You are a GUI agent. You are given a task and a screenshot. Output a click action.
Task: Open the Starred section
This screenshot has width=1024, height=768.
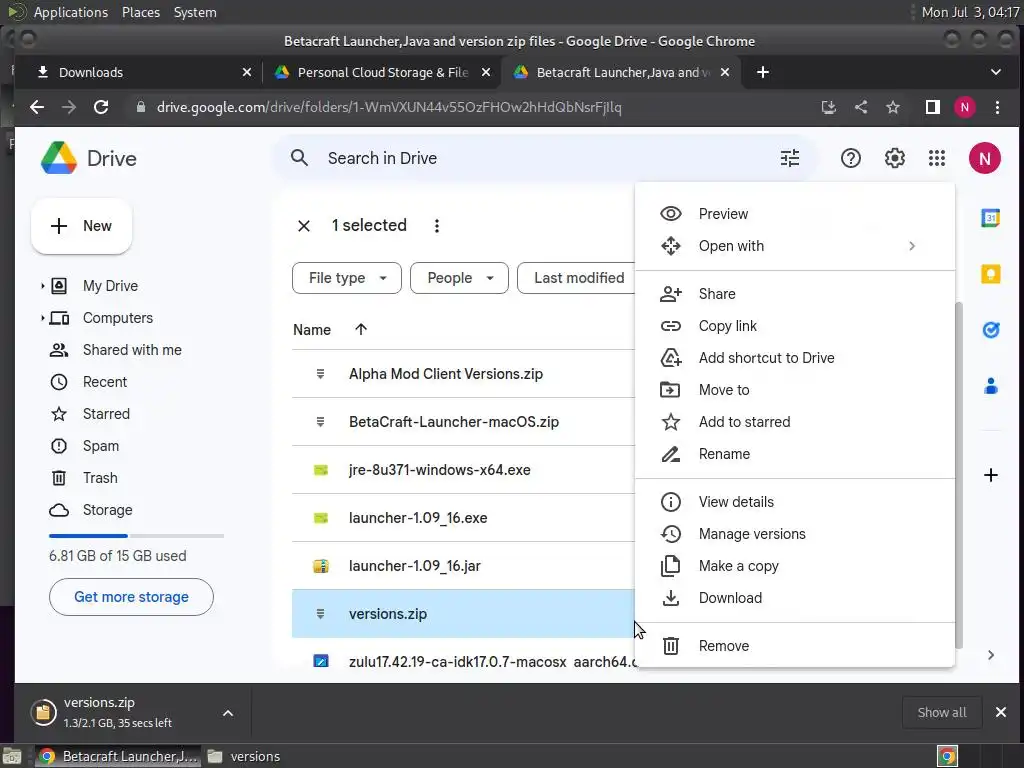106,414
